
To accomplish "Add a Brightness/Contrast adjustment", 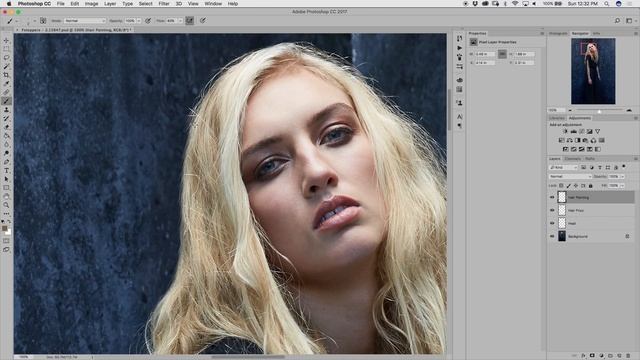I will pos(565,131).
